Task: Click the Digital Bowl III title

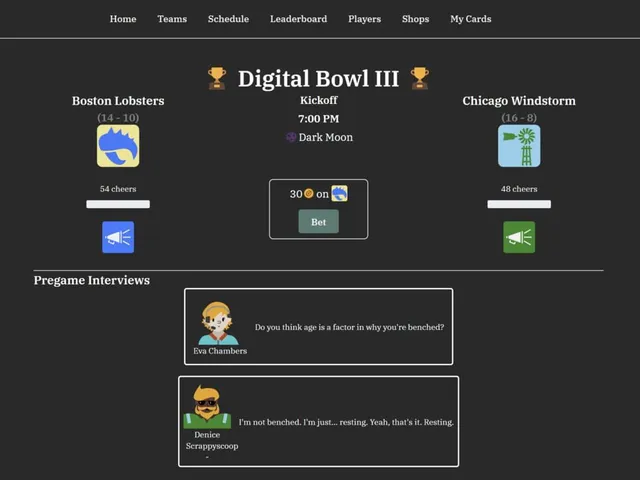Action: point(318,78)
